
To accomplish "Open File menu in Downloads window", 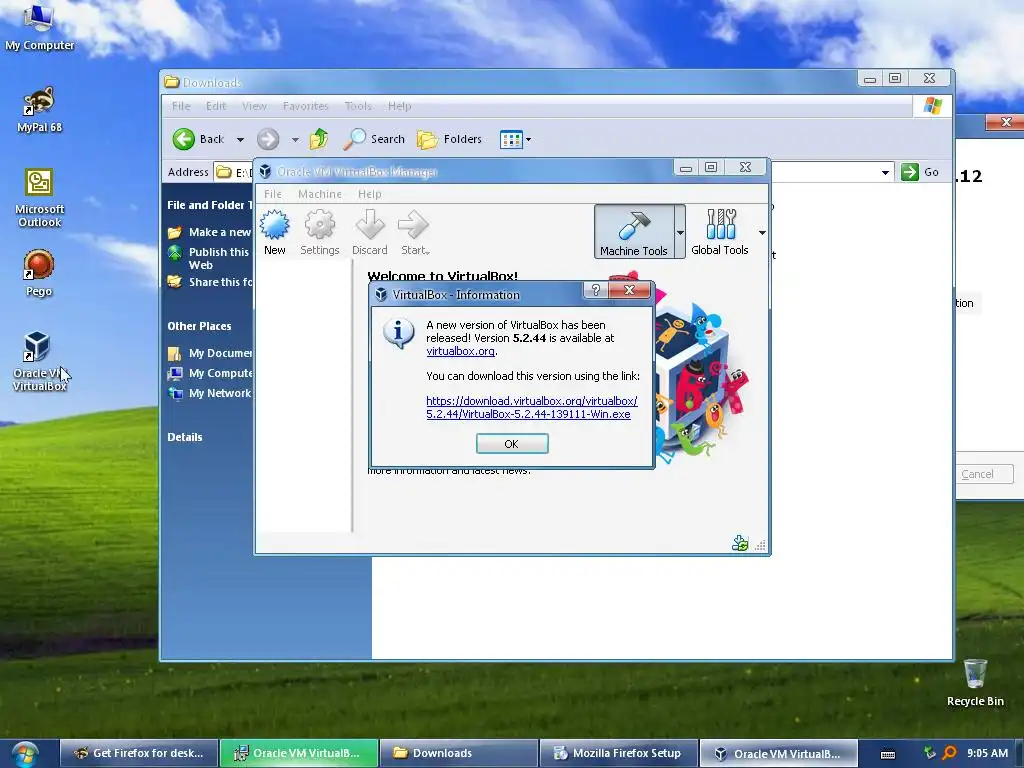I will coord(181,106).
